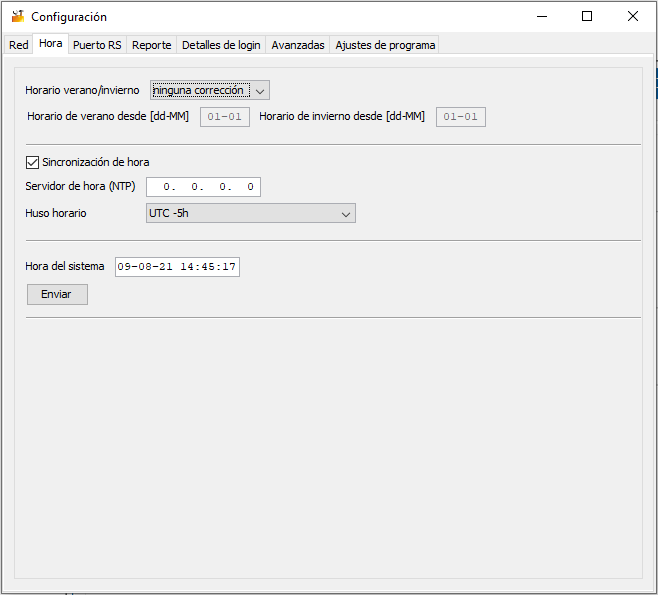Close the Configuración window

click(x=633, y=16)
